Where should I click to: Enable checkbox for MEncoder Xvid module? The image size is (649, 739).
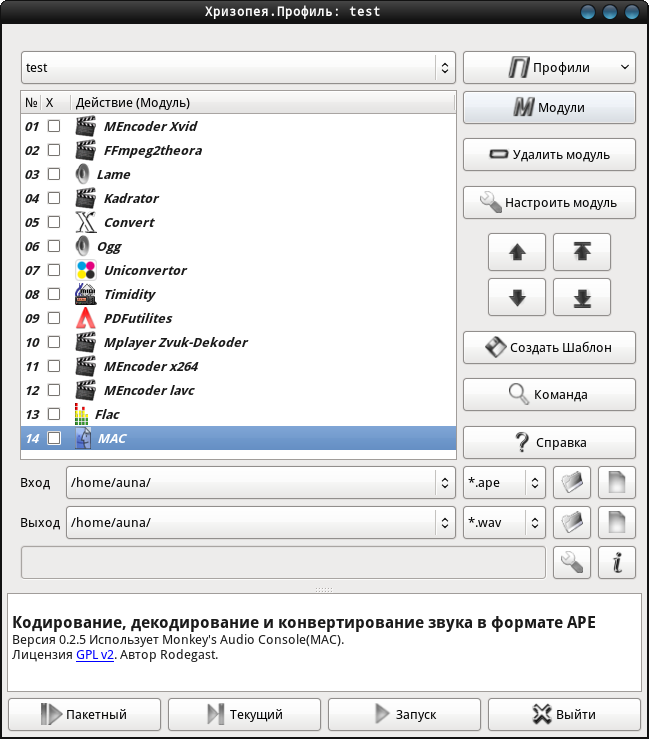click(54, 126)
